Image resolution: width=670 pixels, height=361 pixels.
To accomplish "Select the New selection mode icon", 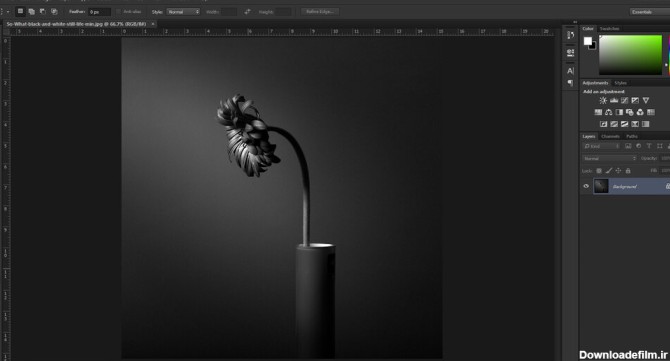I will [20, 12].
